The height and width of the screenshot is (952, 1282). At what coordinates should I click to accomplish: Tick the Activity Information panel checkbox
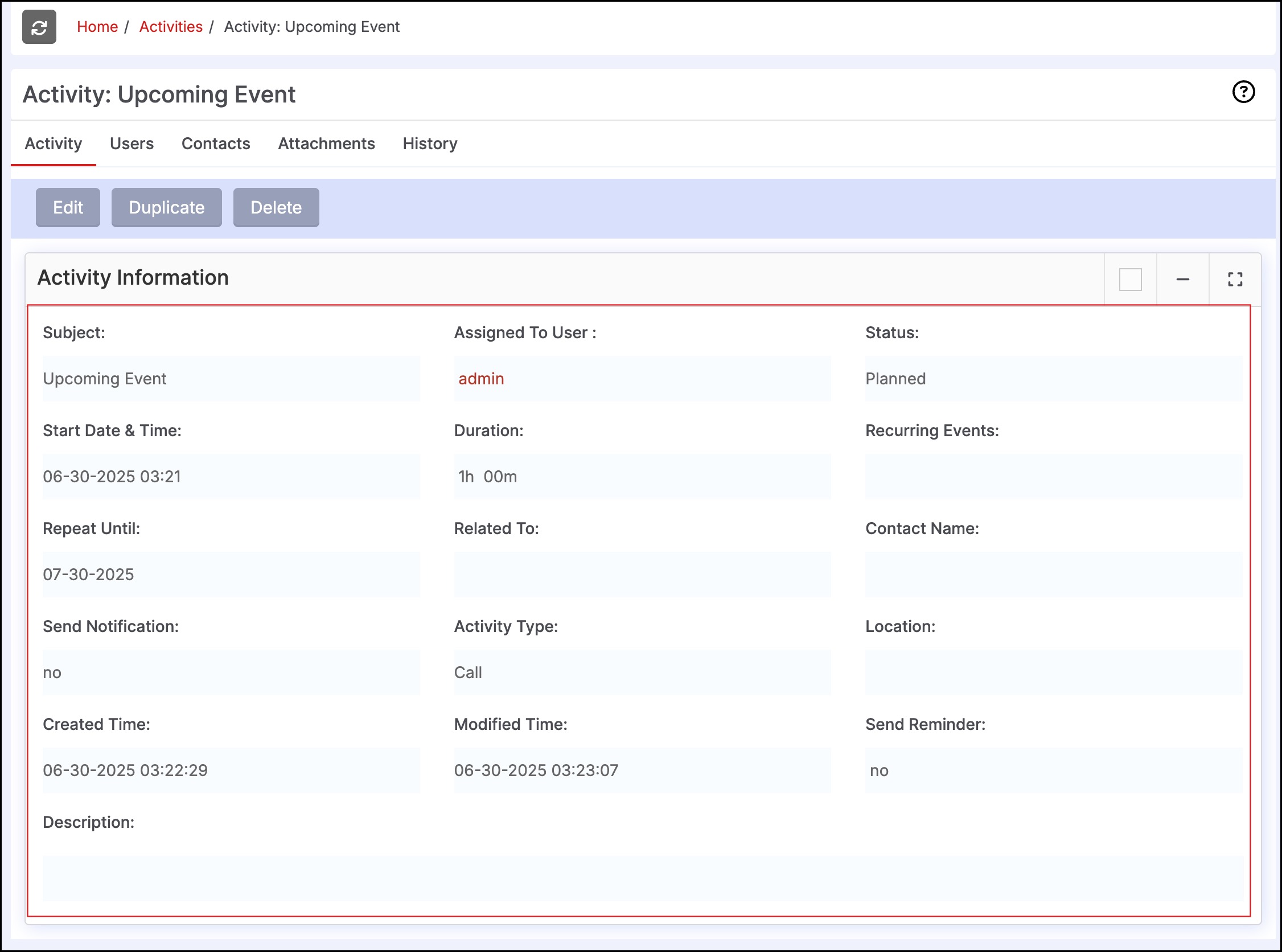pyautogui.click(x=1130, y=280)
